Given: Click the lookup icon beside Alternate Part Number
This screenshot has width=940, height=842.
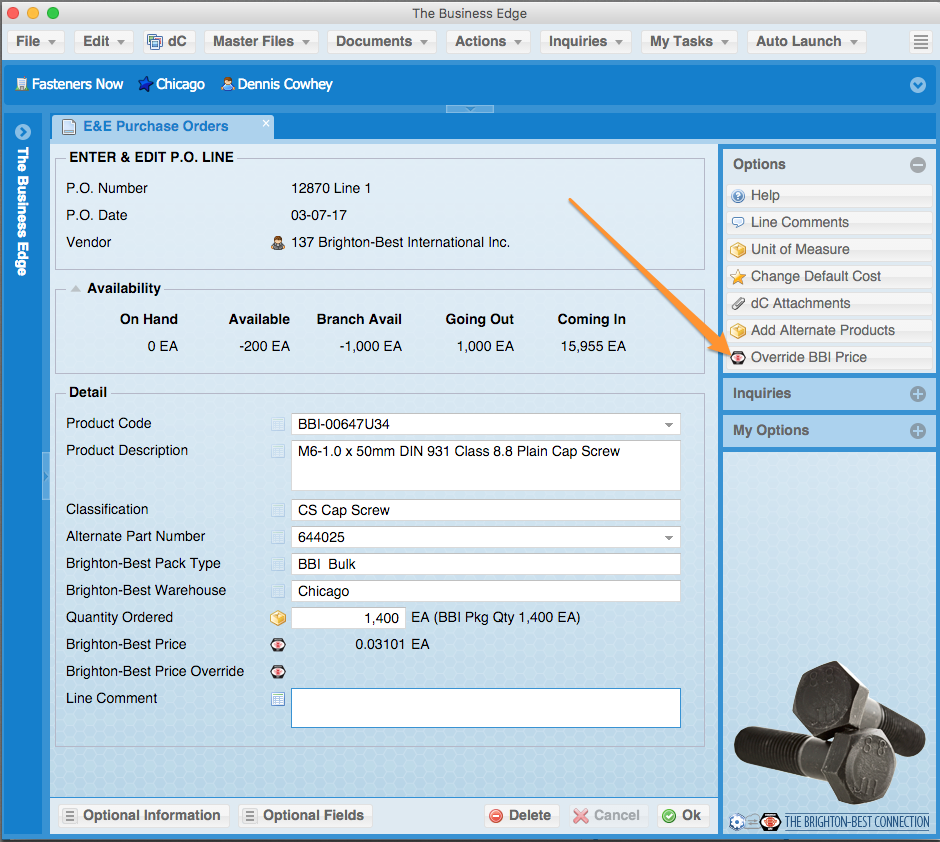Looking at the screenshot, I should pos(278,537).
